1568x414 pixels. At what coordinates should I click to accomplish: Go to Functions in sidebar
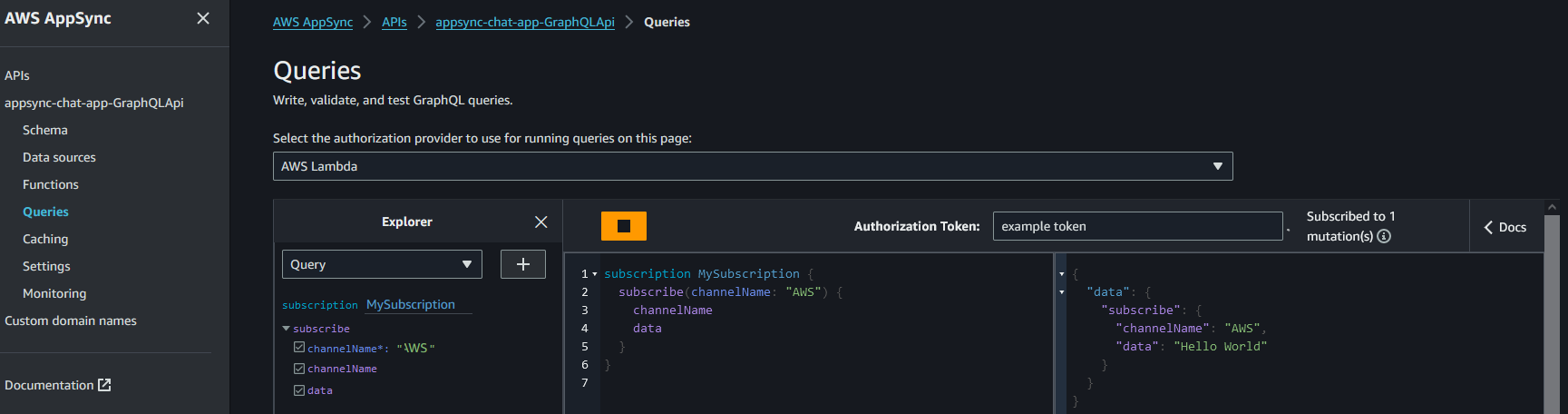point(51,184)
